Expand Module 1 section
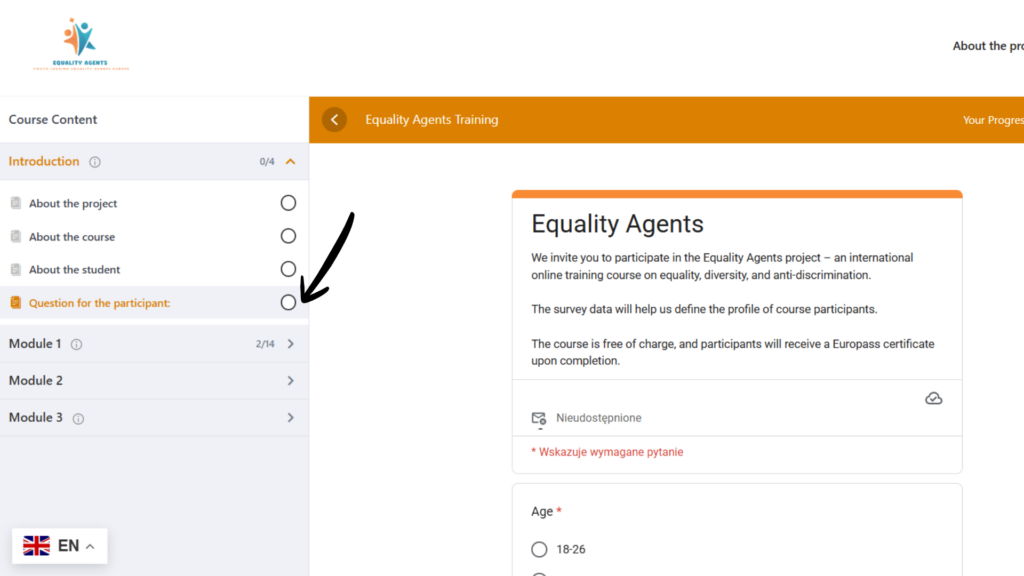The image size is (1024, 576). pos(290,344)
